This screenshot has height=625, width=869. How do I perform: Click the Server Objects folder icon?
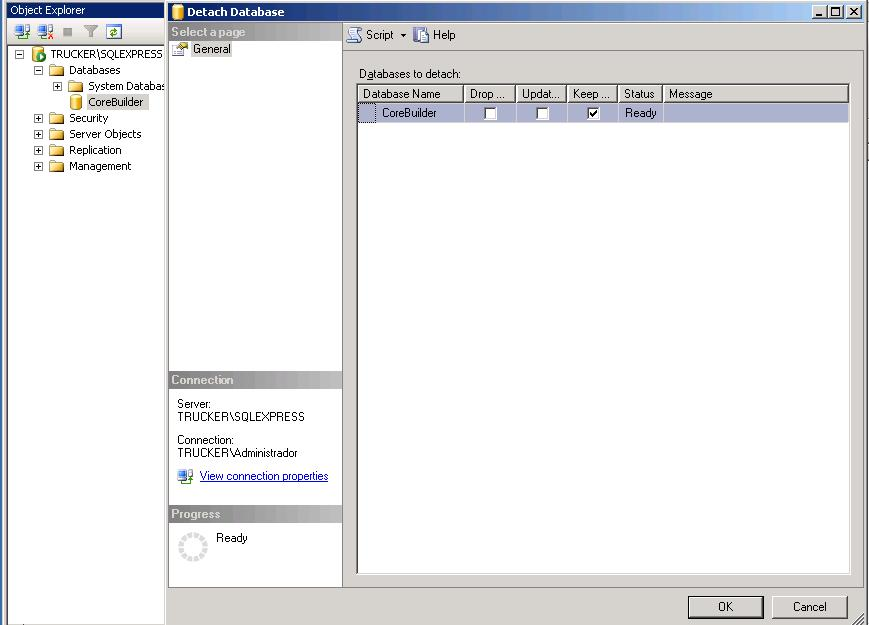pyautogui.click(x=57, y=135)
